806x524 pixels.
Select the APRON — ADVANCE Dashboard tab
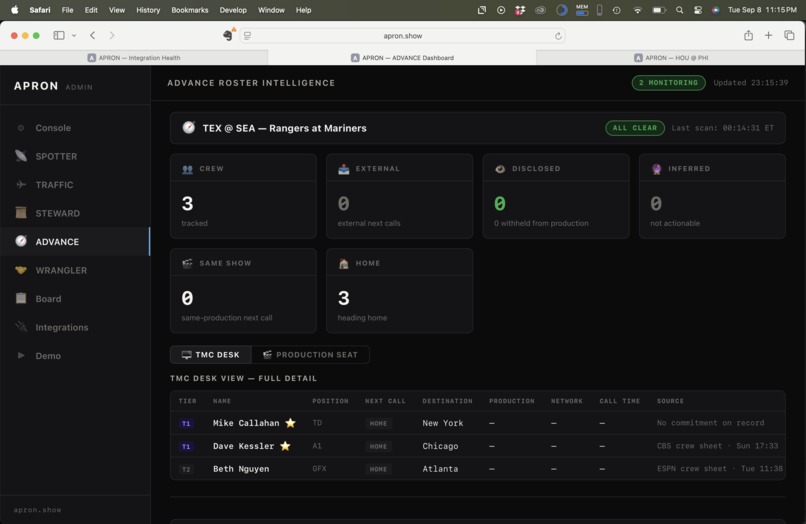[402, 58]
